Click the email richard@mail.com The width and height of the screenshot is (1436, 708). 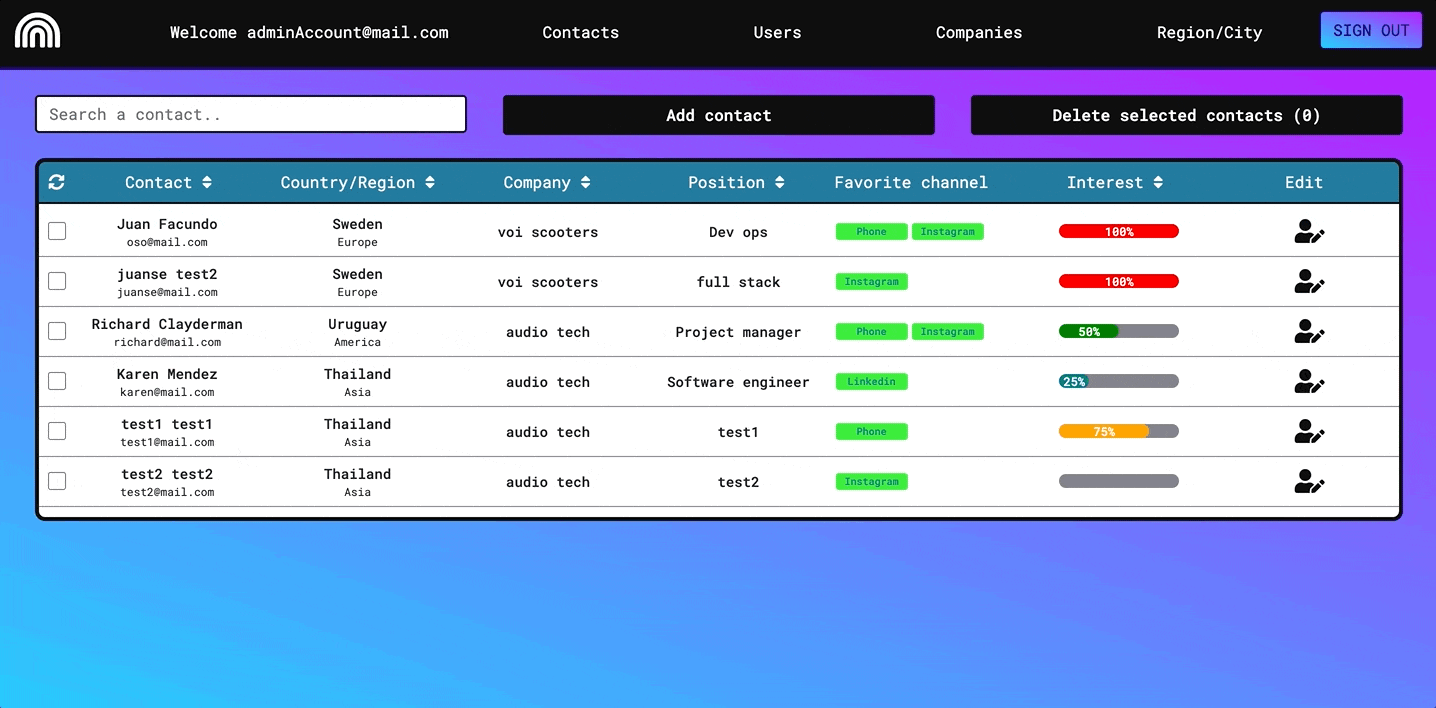(x=167, y=342)
